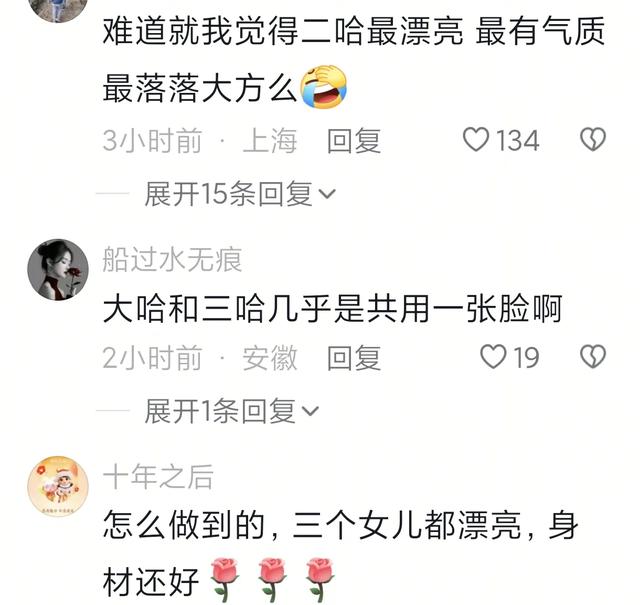Tap broken heart on the Anhui comment
640x605 pixels.
click(593, 357)
